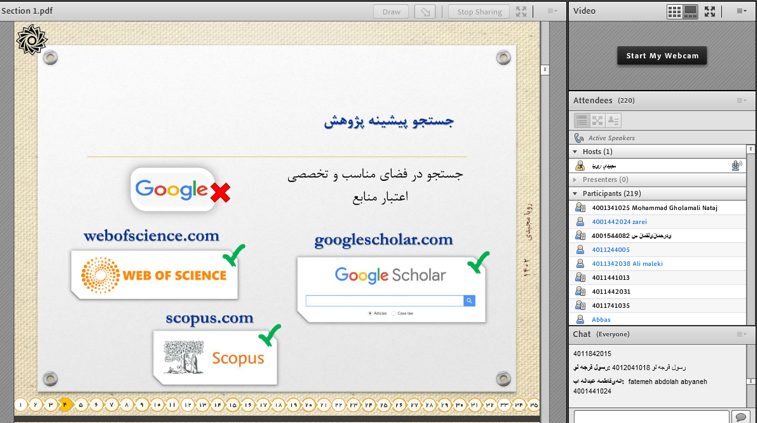Switch to Breakout Room view icon

597,120
